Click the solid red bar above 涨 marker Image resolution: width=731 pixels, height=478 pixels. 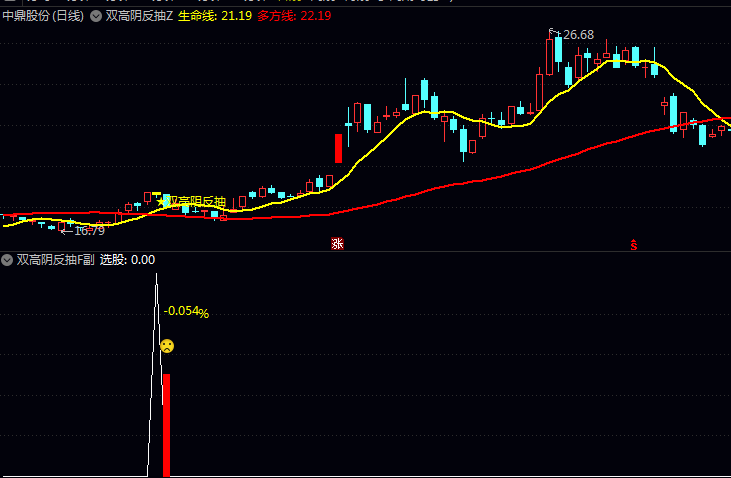point(338,148)
